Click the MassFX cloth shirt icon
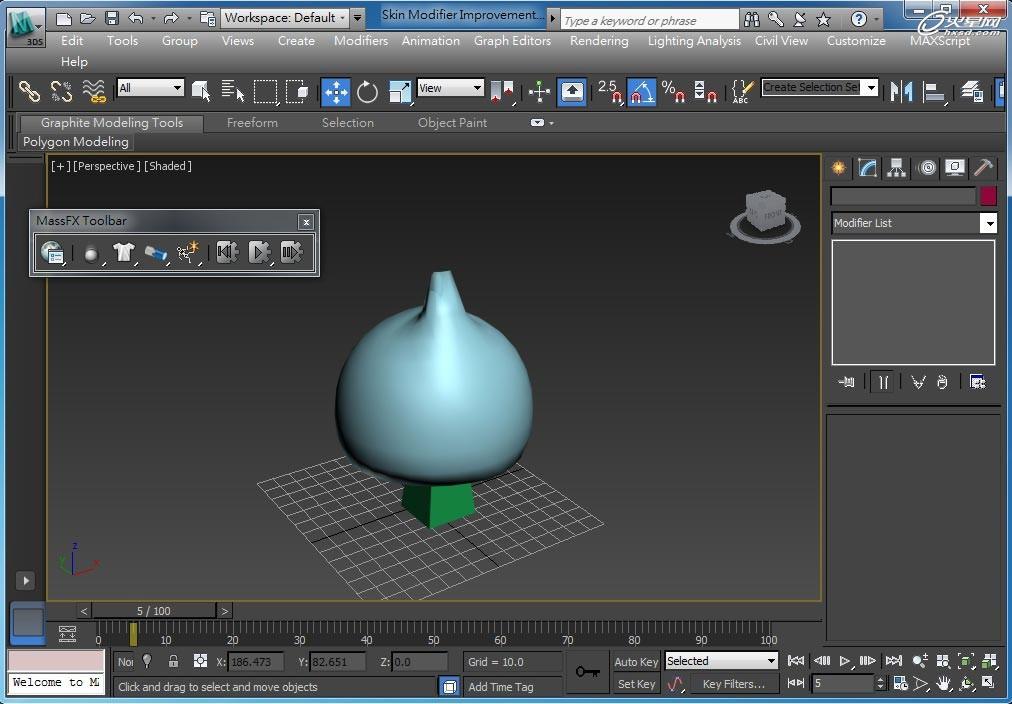 tap(123, 253)
